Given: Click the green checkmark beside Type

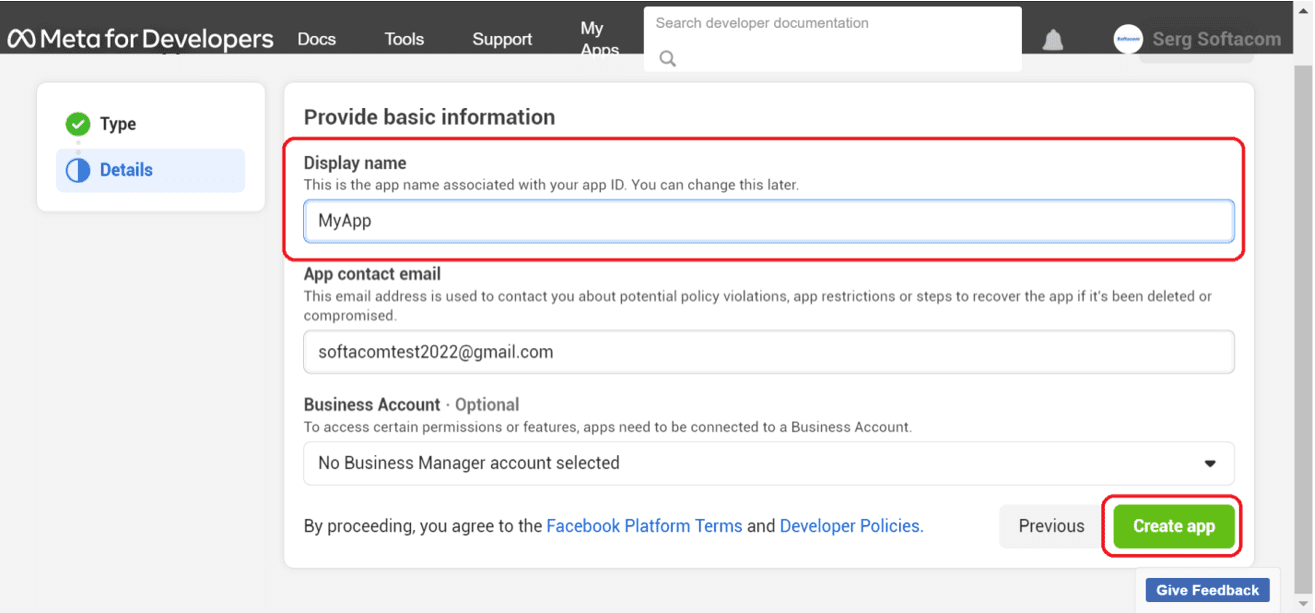Looking at the screenshot, I should (78, 124).
